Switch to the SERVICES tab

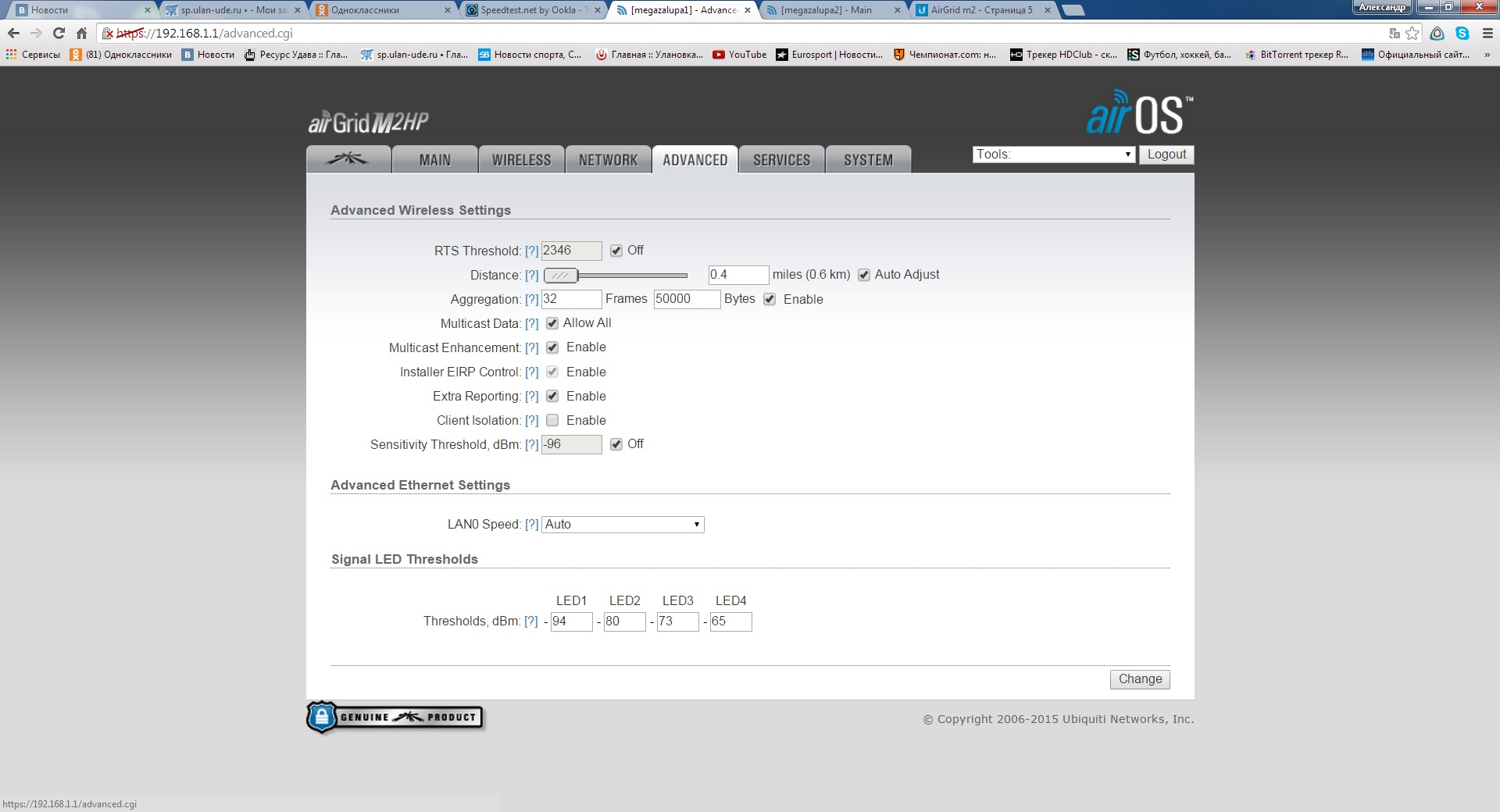(x=781, y=159)
